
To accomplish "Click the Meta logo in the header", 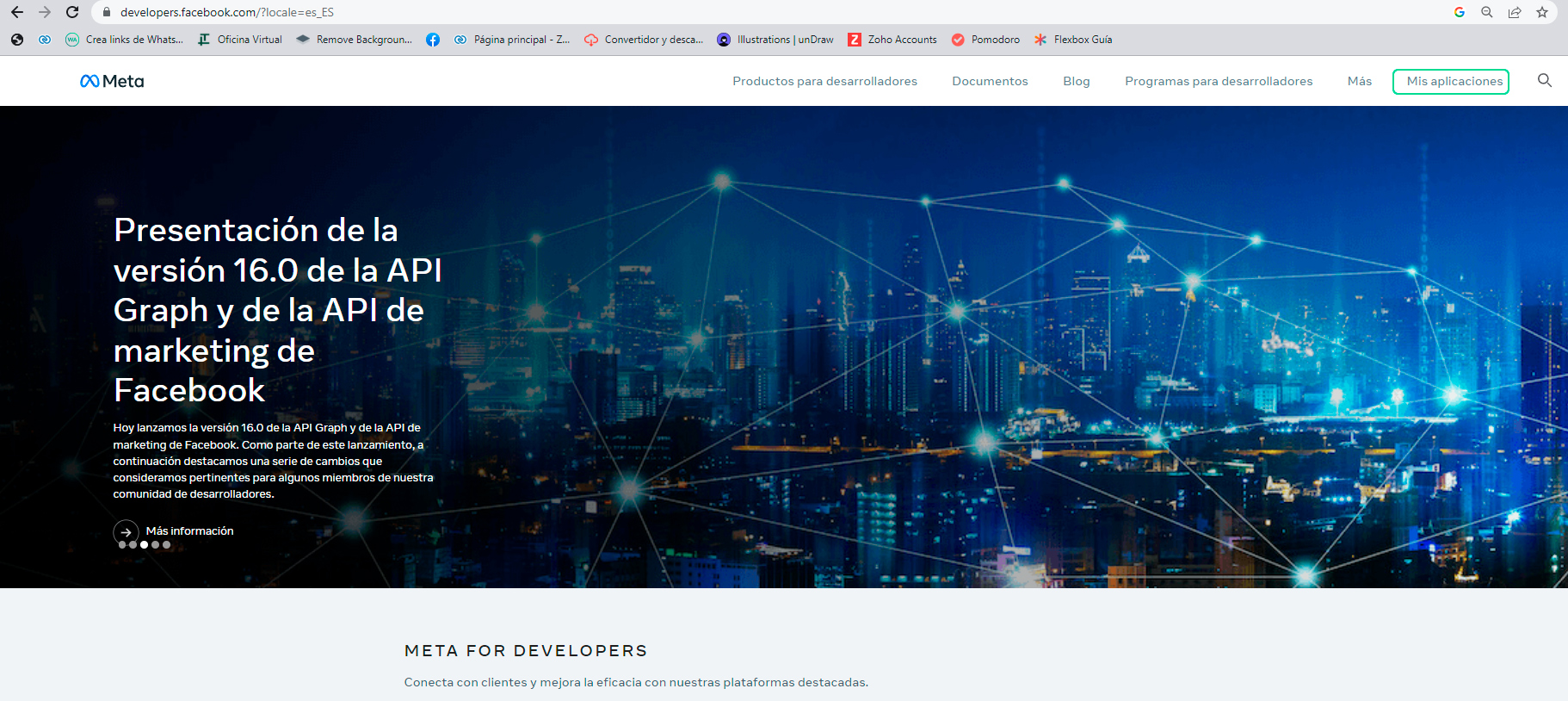I will [112, 81].
